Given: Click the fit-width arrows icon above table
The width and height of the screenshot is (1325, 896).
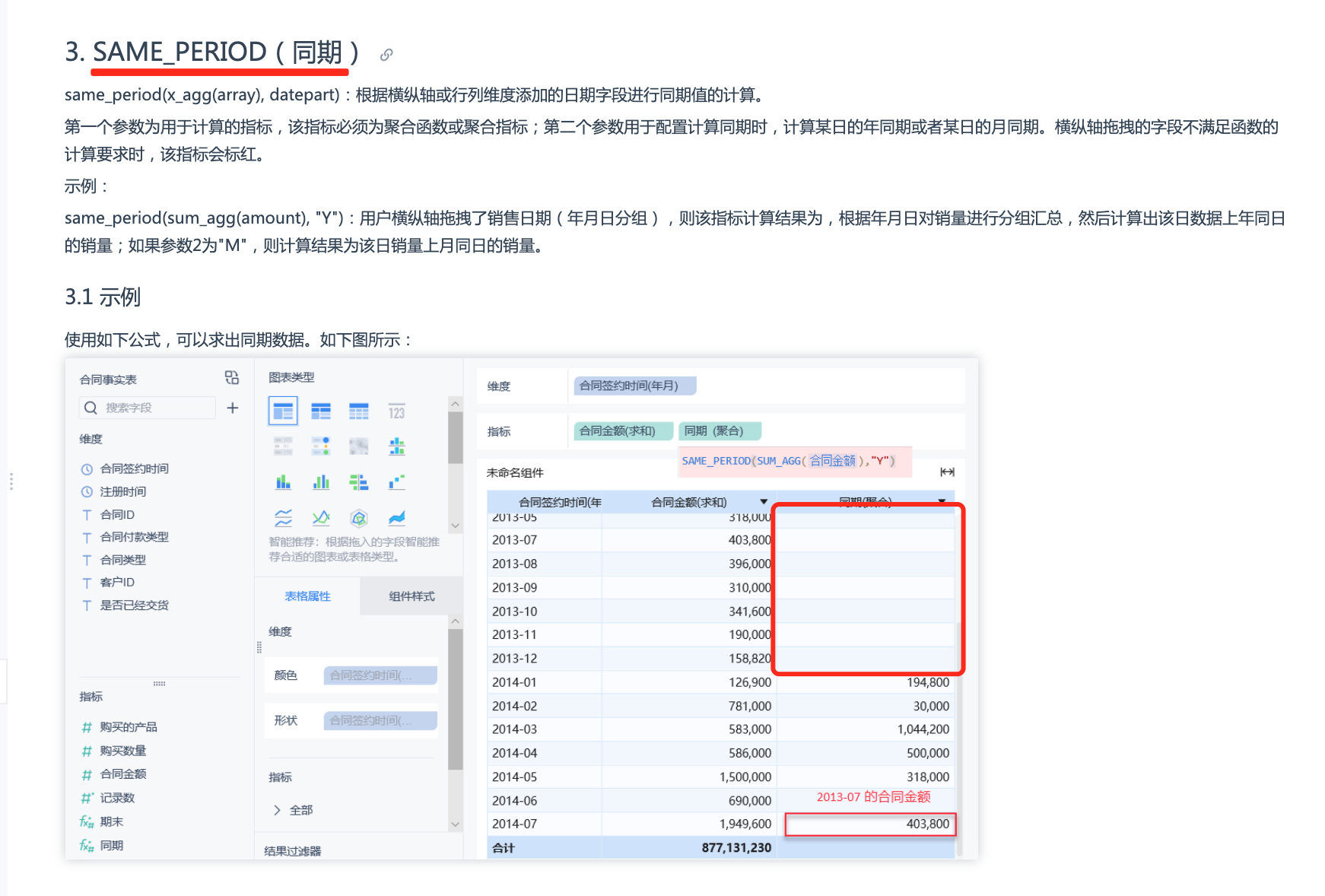Looking at the screenshot, I should click(x=947, y=472).
